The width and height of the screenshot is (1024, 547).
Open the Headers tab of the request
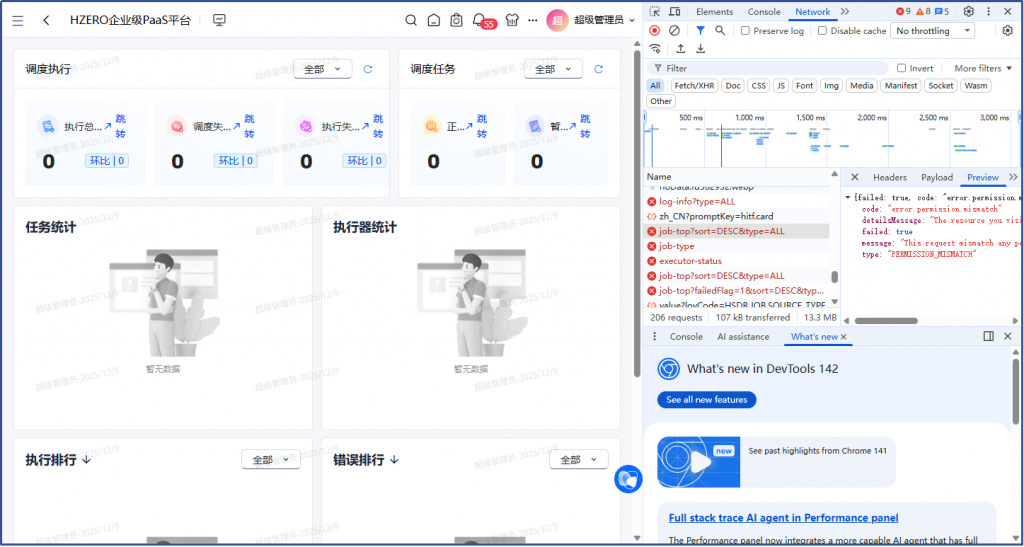point(889,177)
